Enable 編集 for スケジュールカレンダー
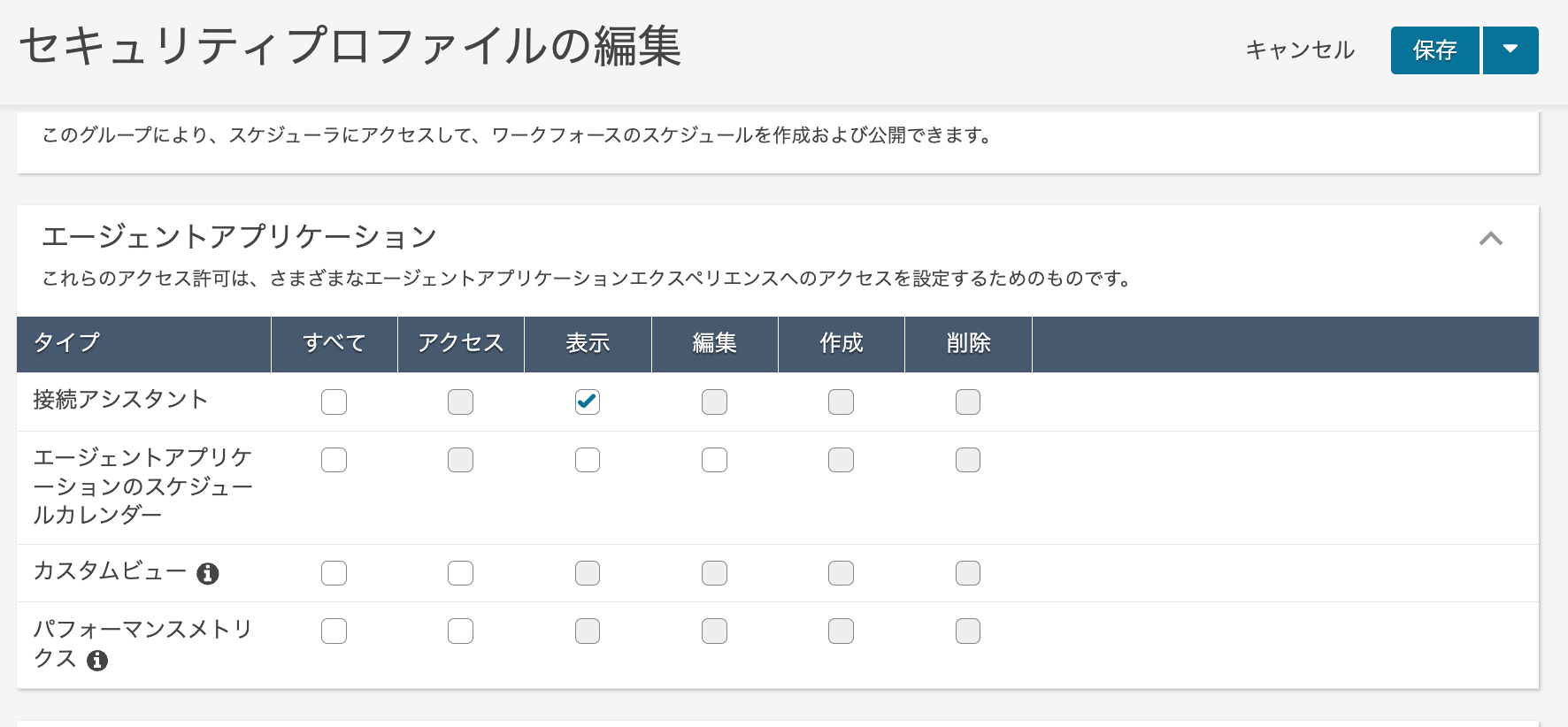The image size is (1568, 727). tap(714, 460)
